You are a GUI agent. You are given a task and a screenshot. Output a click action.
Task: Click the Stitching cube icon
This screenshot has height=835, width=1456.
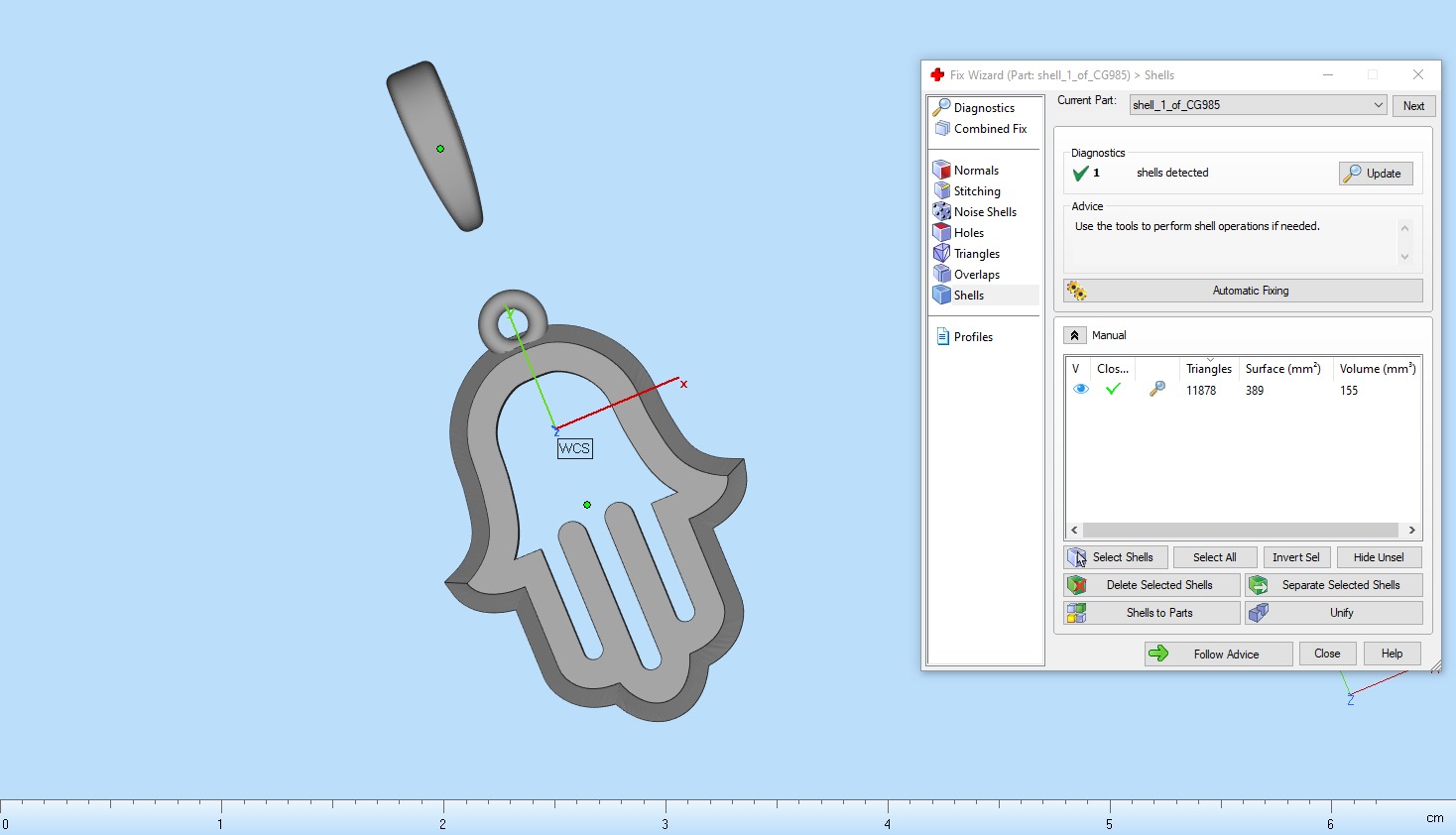coord(942,191)
